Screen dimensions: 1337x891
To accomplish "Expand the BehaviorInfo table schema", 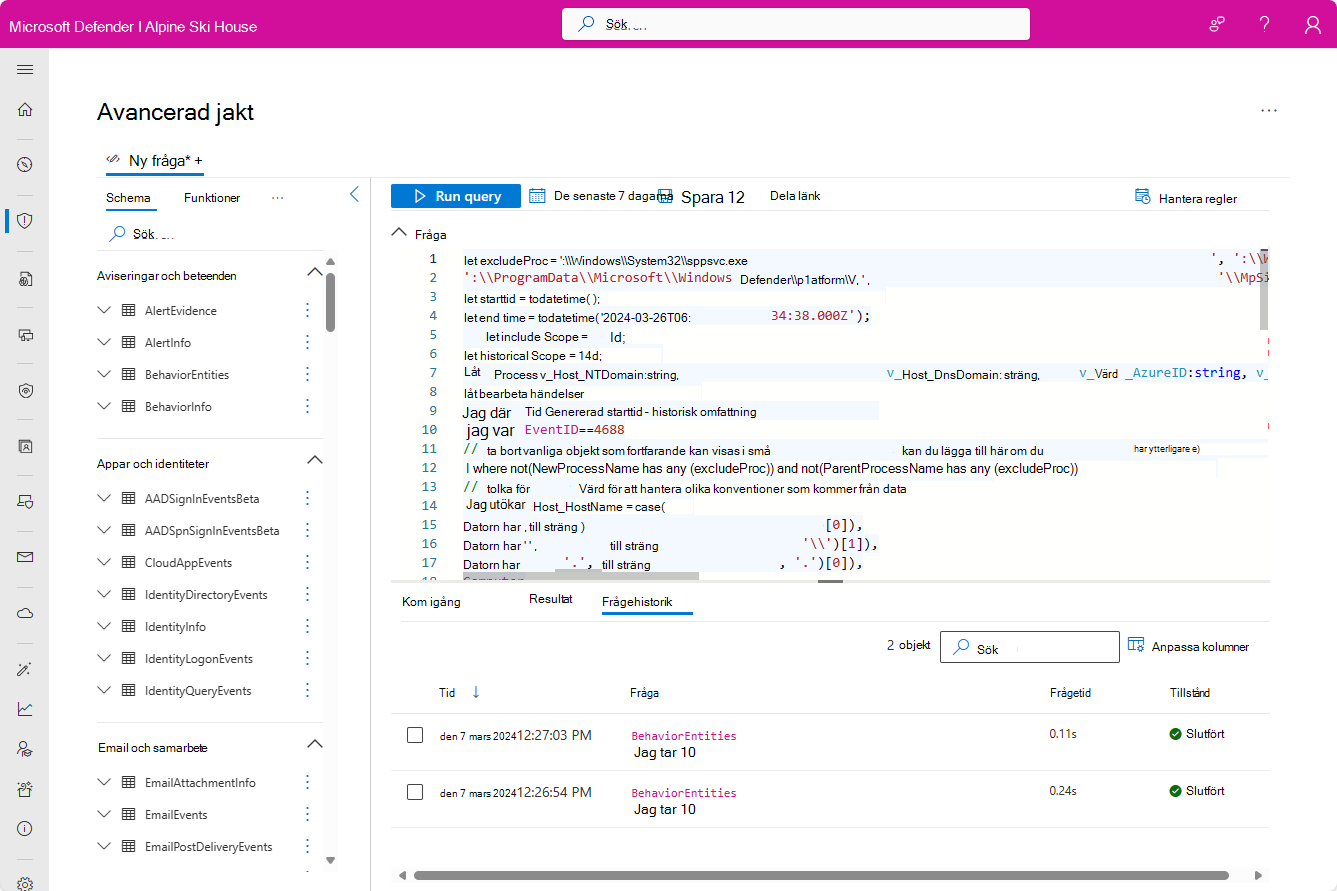I will point(104,407).
